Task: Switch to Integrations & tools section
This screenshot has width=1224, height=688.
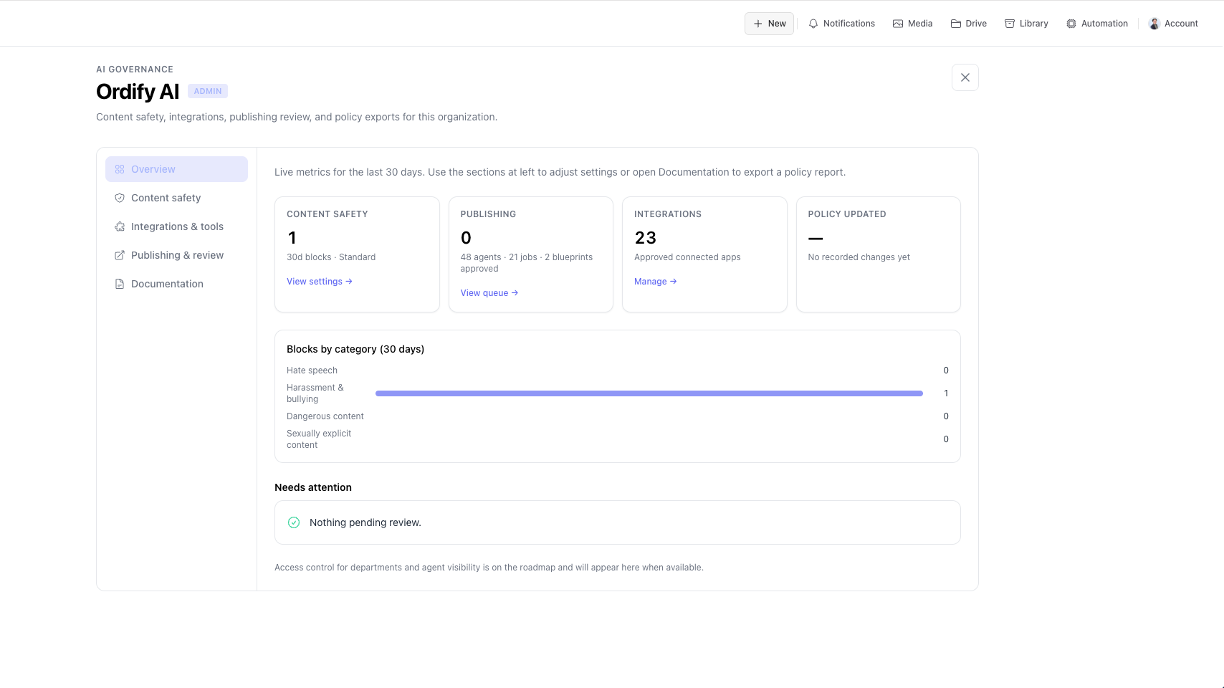Action: pyautogui.click(x=176, y=226)
